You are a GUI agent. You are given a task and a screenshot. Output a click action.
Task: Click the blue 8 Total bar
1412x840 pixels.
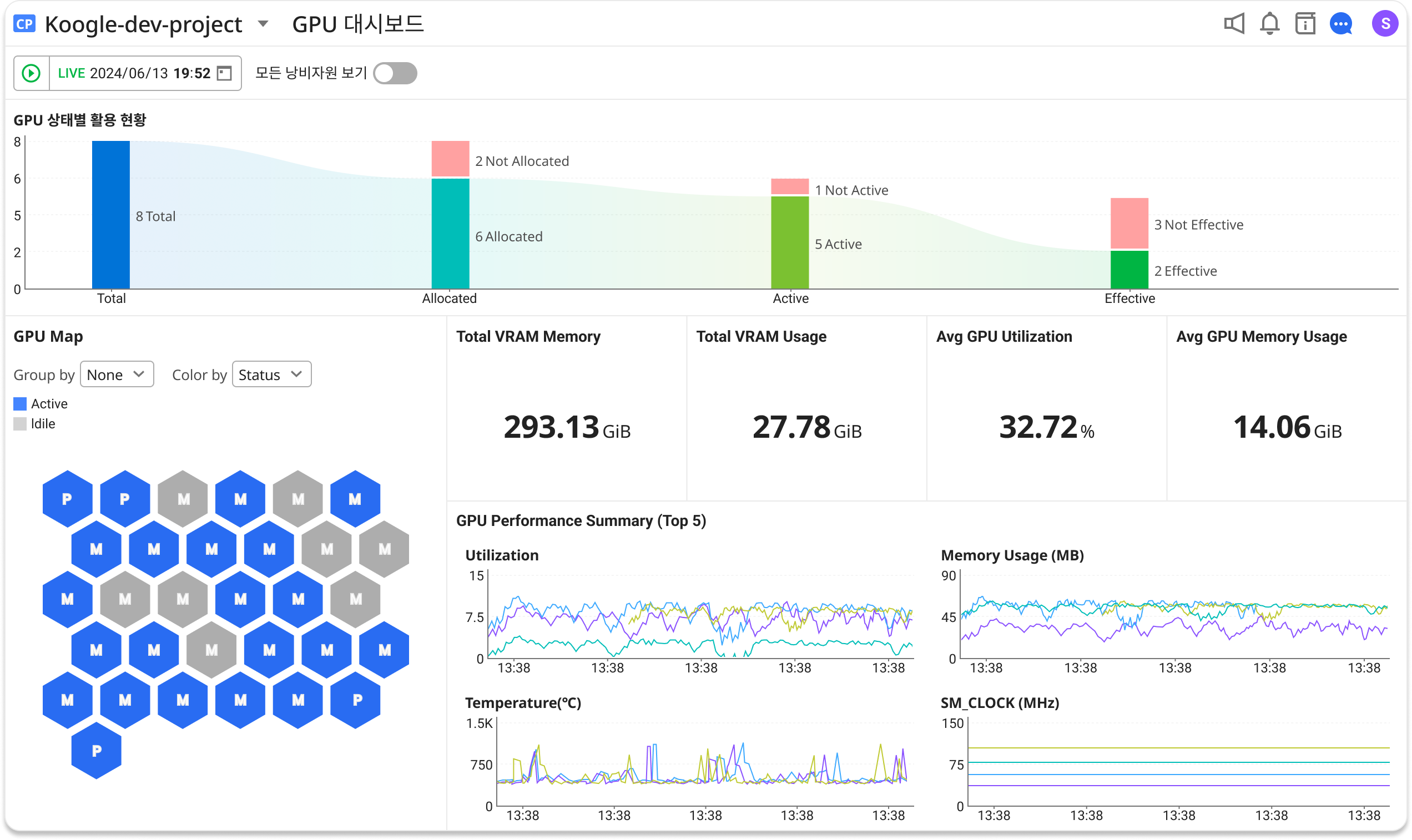tap(111, 215)
